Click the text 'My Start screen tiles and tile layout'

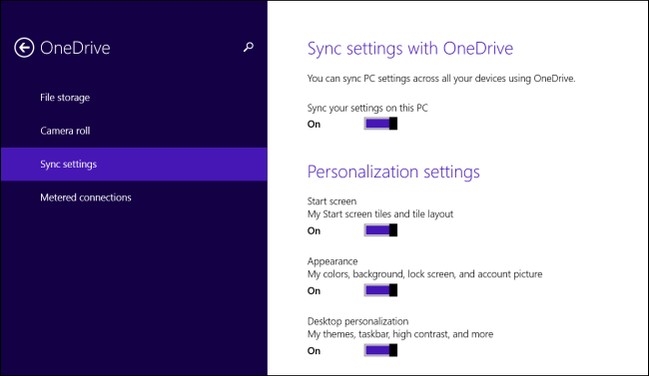380,214
